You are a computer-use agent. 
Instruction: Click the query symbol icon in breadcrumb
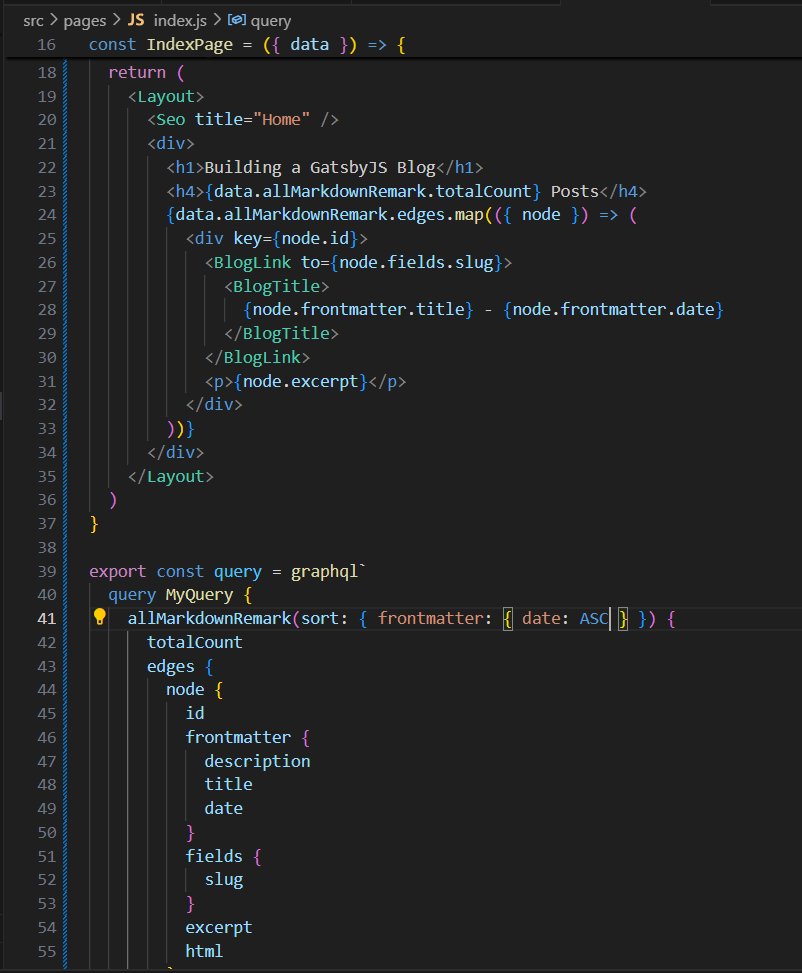[237, 20]
